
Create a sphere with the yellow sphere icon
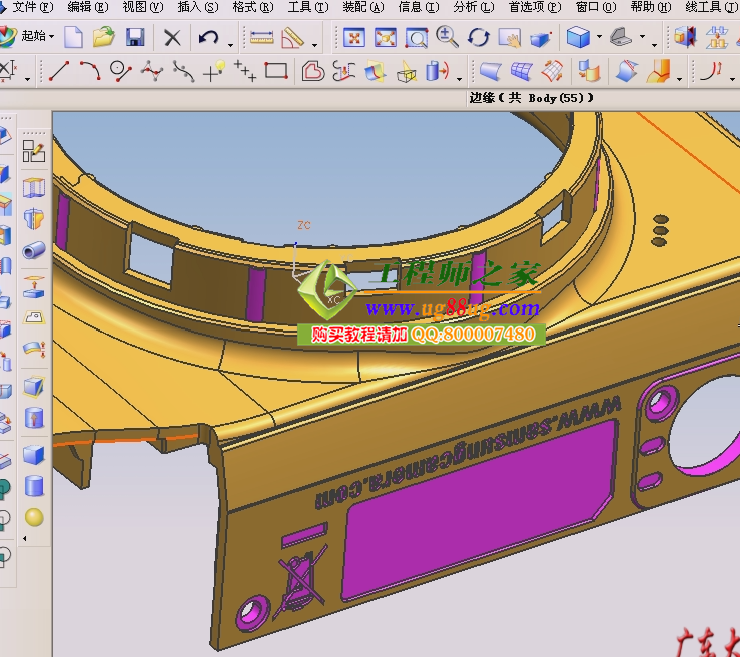34,517
